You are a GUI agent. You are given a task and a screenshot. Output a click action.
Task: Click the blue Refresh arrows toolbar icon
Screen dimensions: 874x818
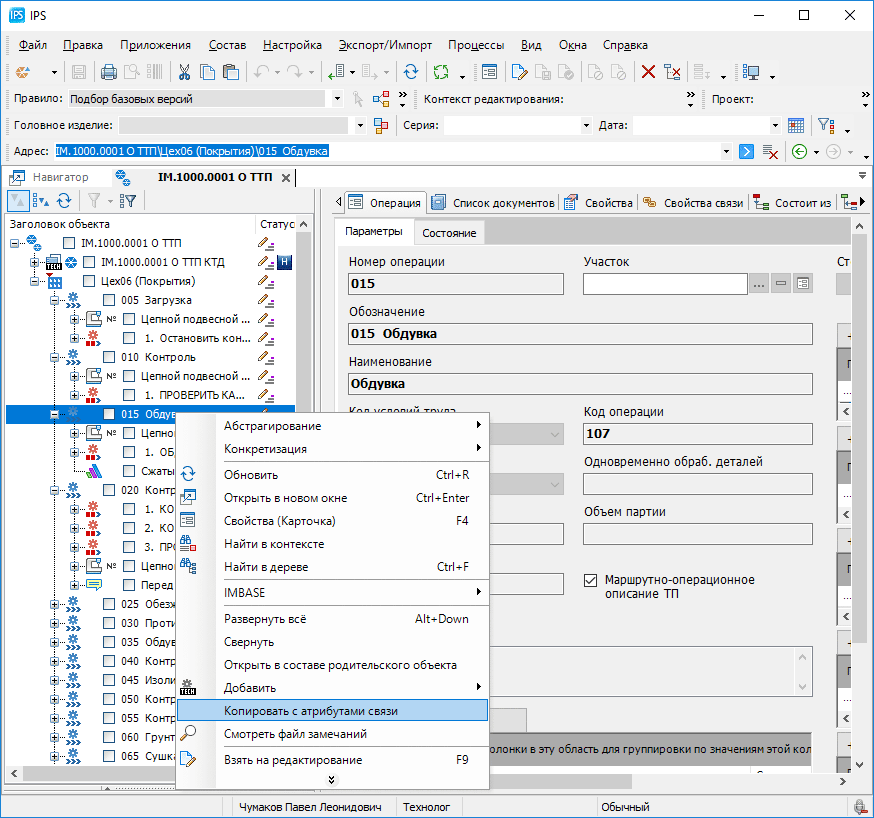pos(411,72)
